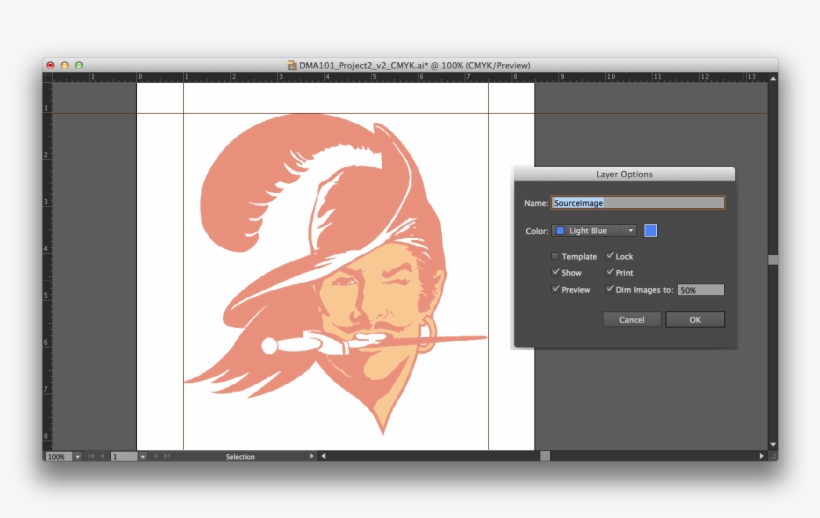Viewport: 820px width, 518px height.
Task: Select the 50% dim images value field
Action: click(x=701, y=290)
